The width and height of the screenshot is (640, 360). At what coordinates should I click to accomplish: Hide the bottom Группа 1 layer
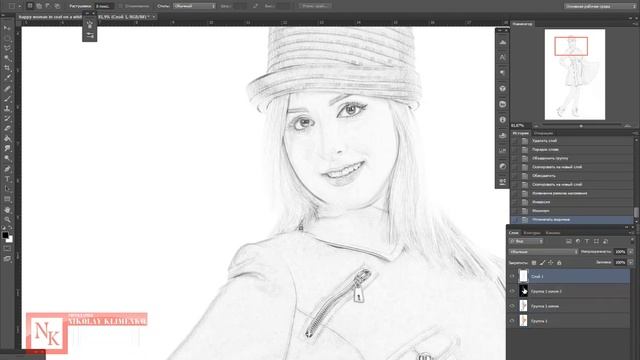tap(512, 321)
